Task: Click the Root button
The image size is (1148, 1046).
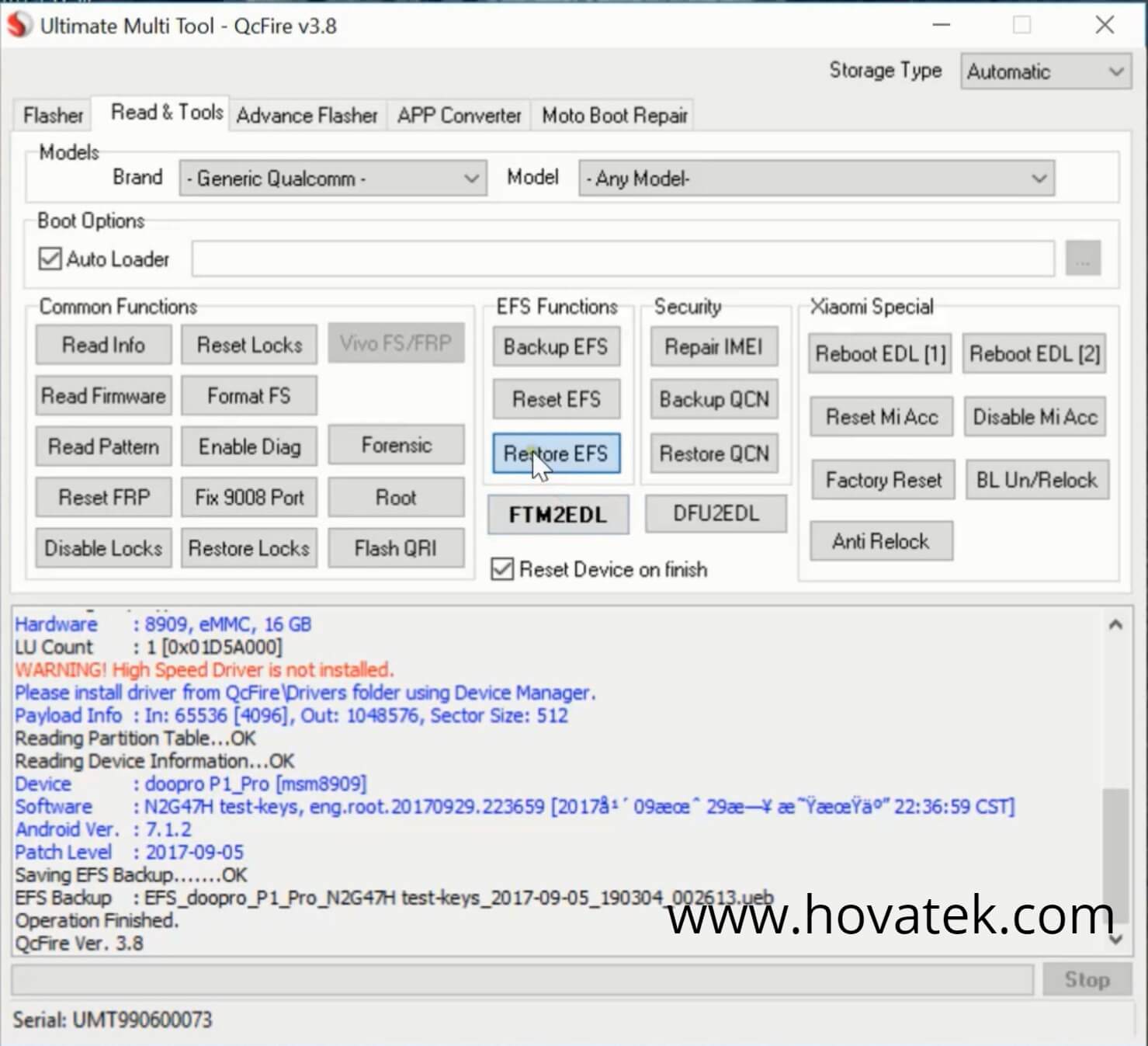Action: pyautogui.click(x=397, y=497)
